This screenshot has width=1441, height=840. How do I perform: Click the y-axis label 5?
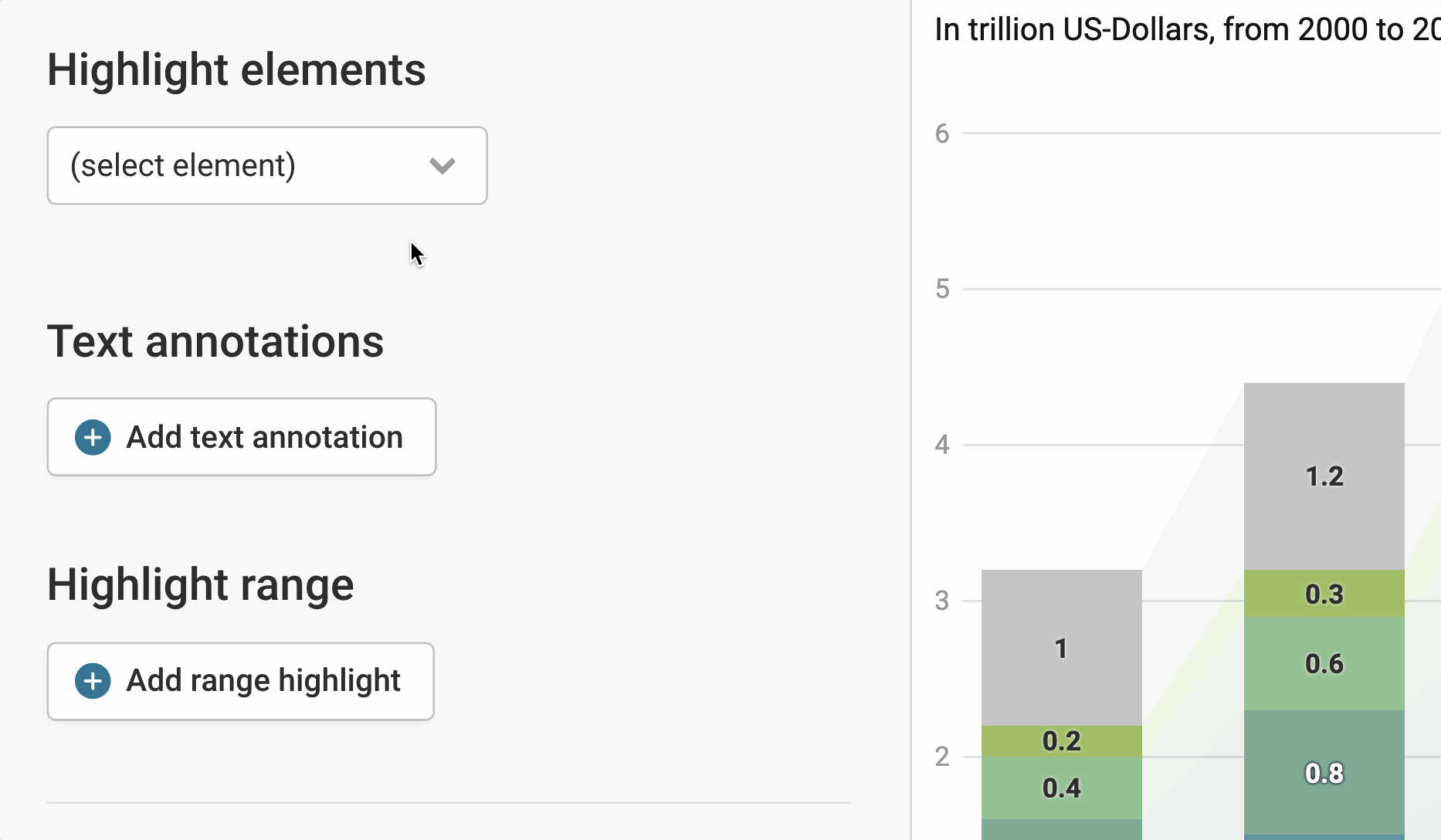coord(942,290)
